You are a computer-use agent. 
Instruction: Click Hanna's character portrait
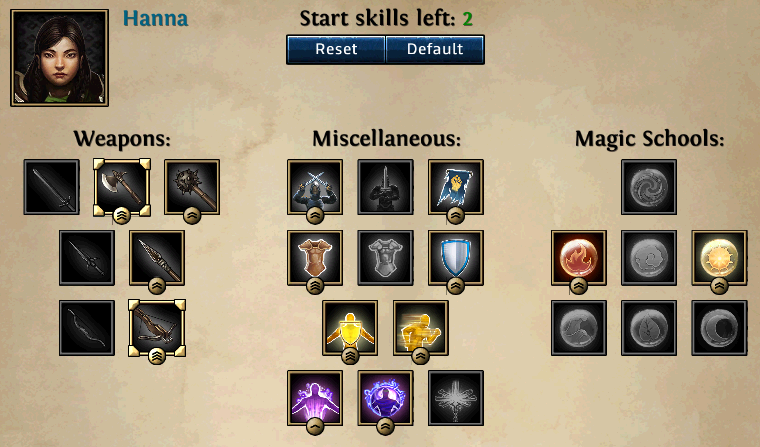[x=60, y=58]
